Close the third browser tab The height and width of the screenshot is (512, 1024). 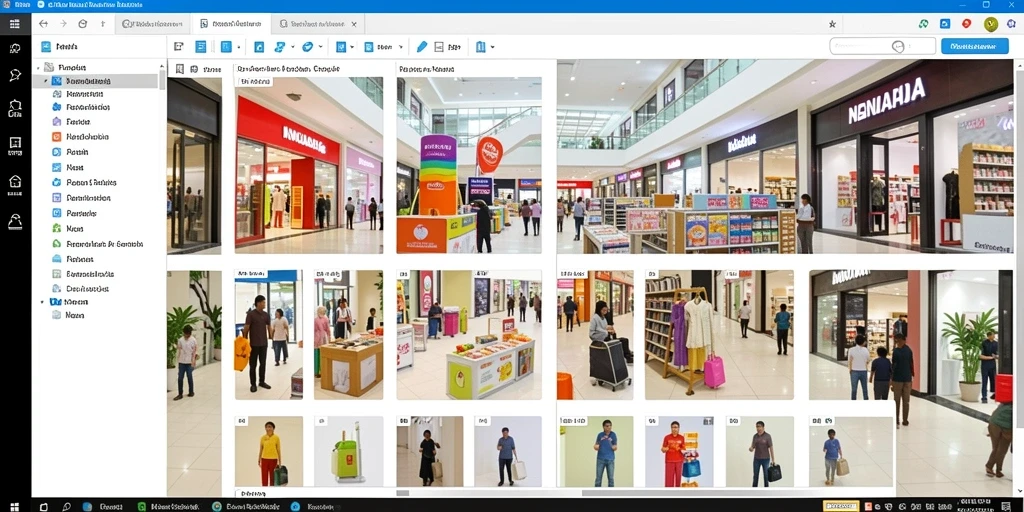354,24
